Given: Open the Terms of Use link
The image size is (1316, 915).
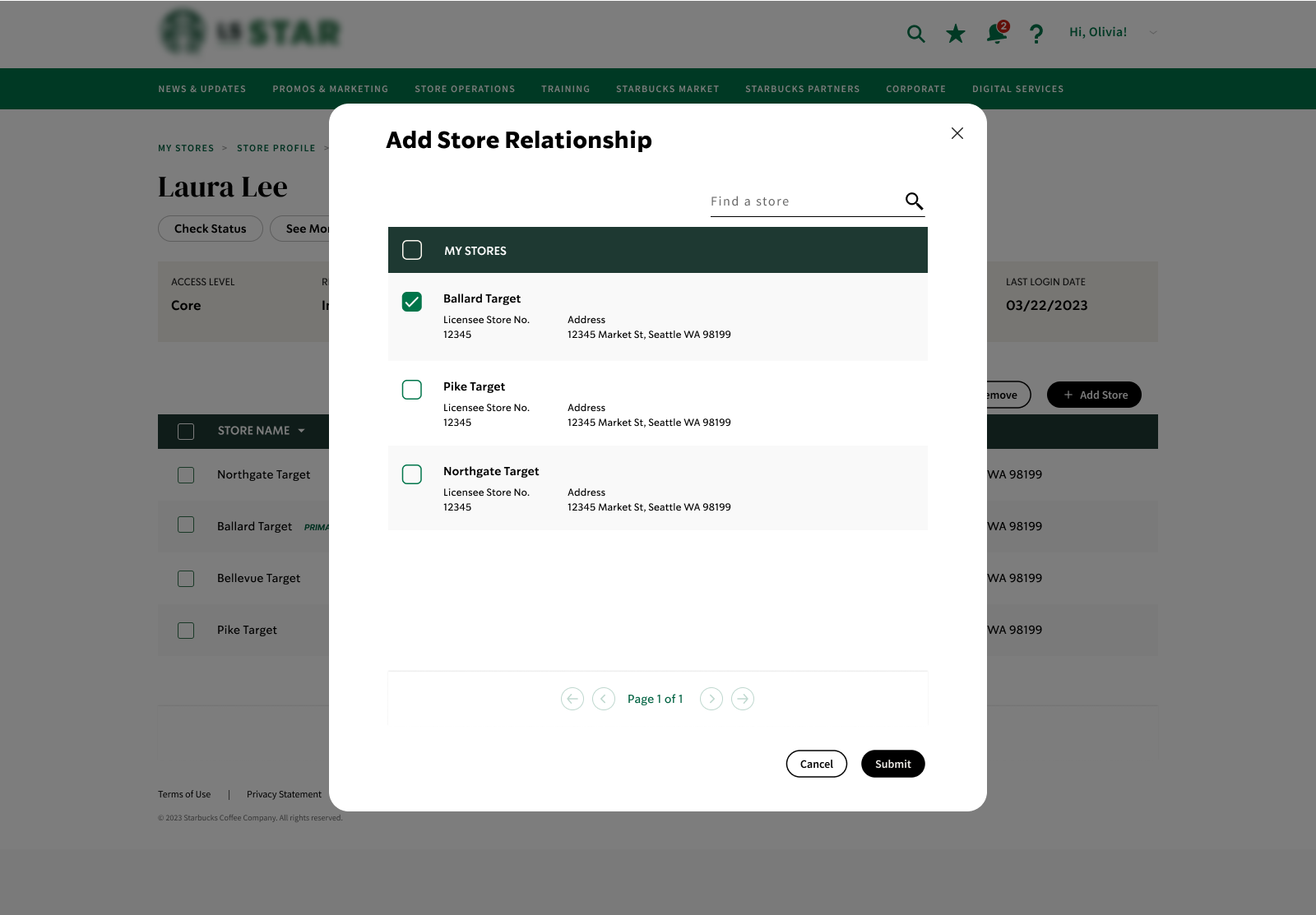Looking at the screenshot, I should click(x=184, y=794).
